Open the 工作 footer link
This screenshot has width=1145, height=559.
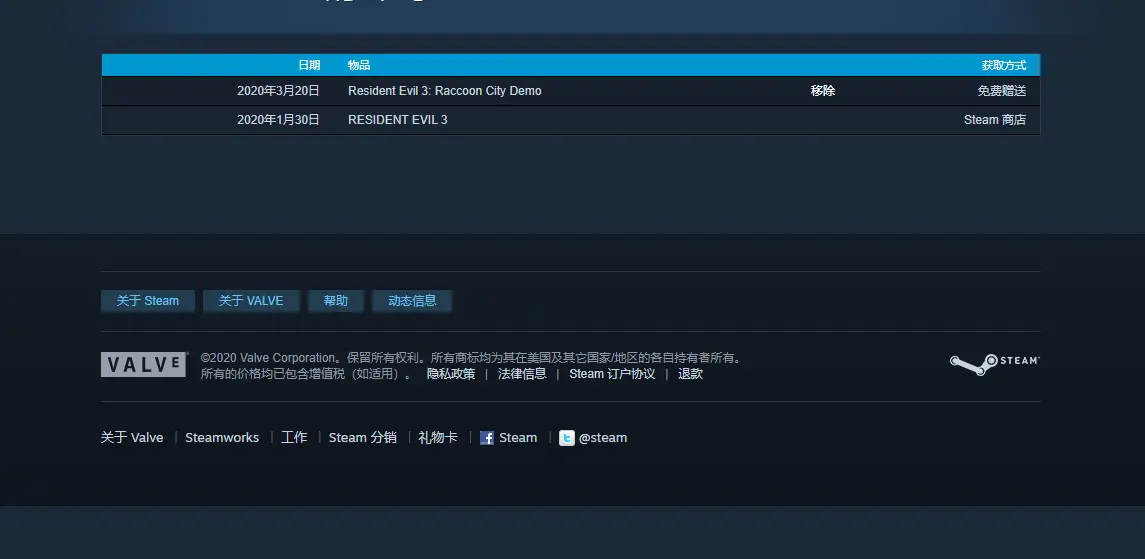pos(294,438)
